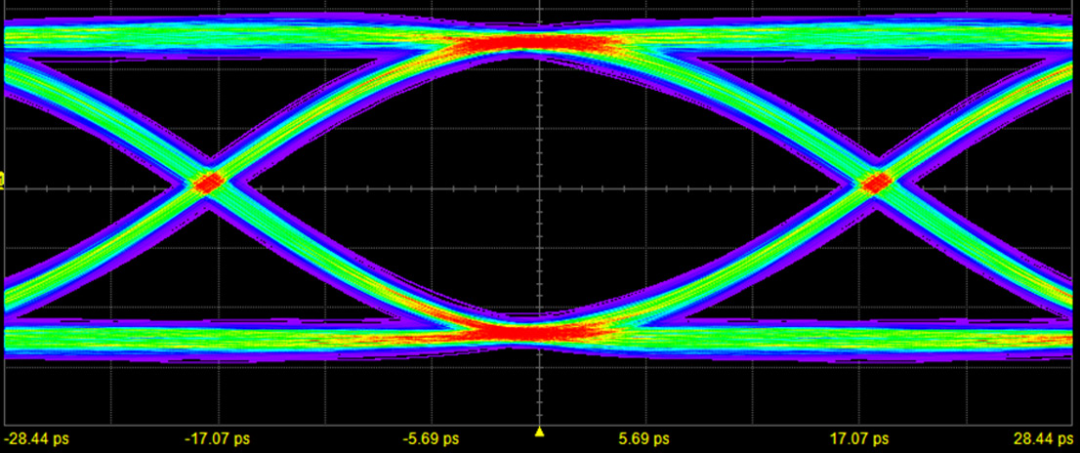Image resolution: width=1080 pixels, height=453 pixels.
Task: Click the 17.07 ps time axis label
Action: coord(859,439)
